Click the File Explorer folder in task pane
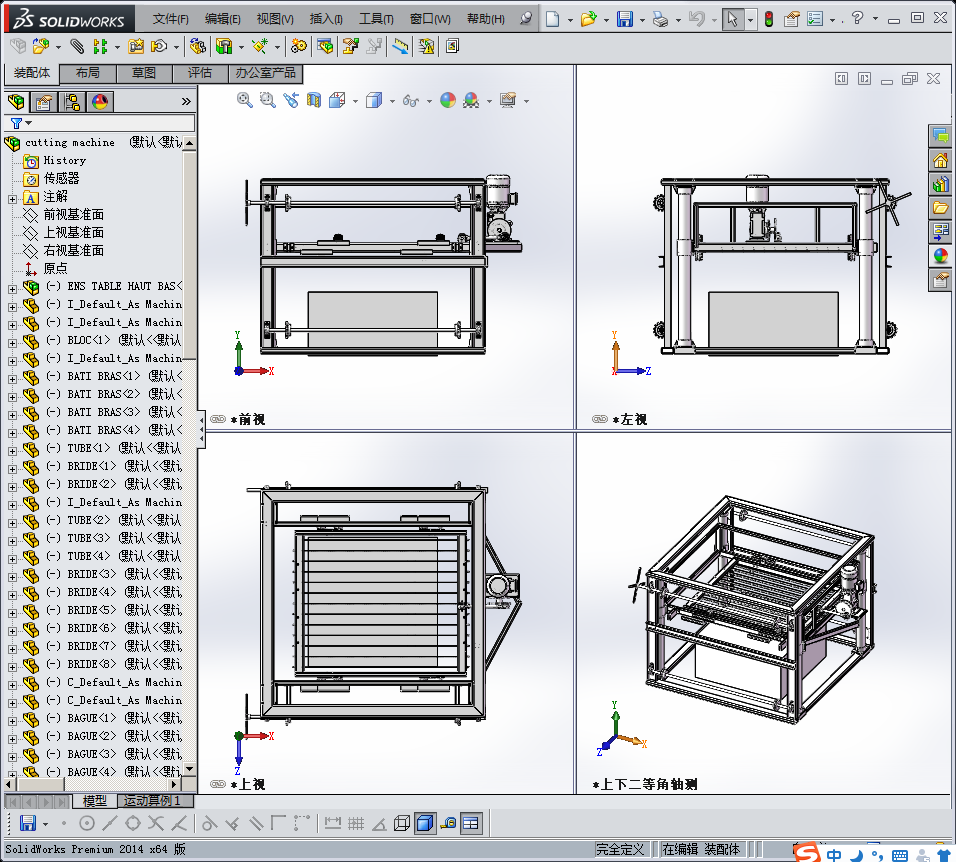The width and height of the screenshot is (956, 862). click(x=941, y=208)
